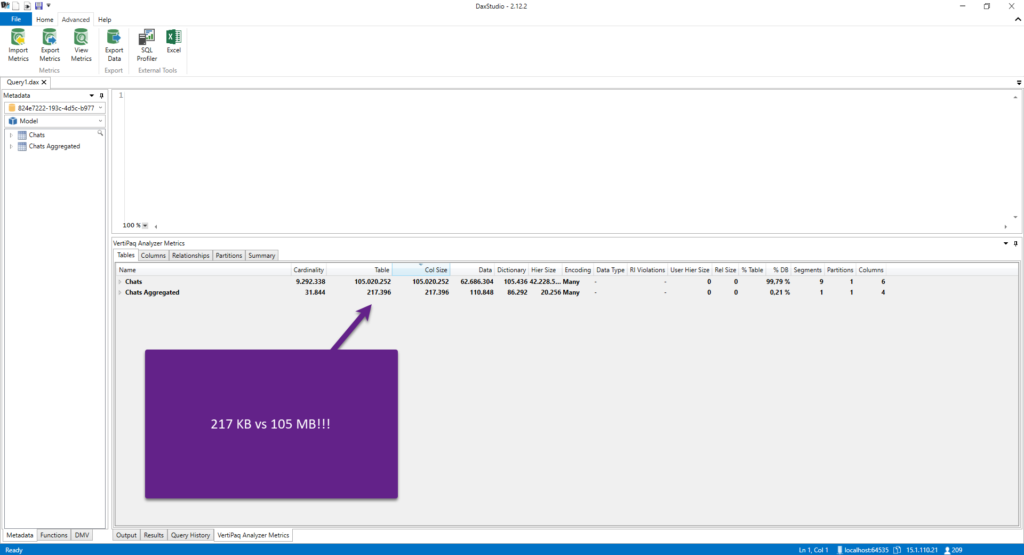Image resolution: width=1024 pixels, height=555 pixels.
Task: Expand the Chats Aggregated node in metadata tree
Action: [11, 147]
